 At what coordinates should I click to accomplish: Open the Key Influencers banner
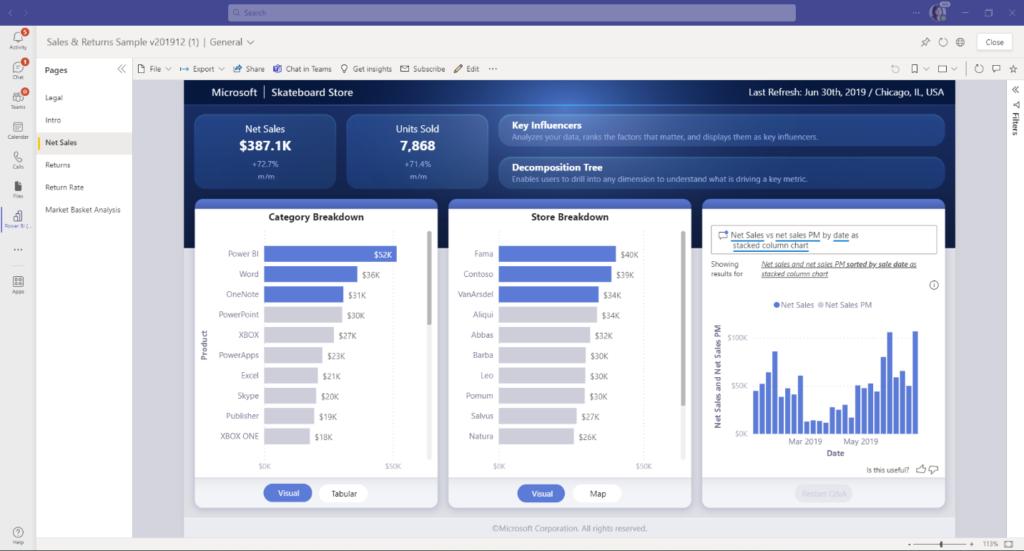click(721, 131)
